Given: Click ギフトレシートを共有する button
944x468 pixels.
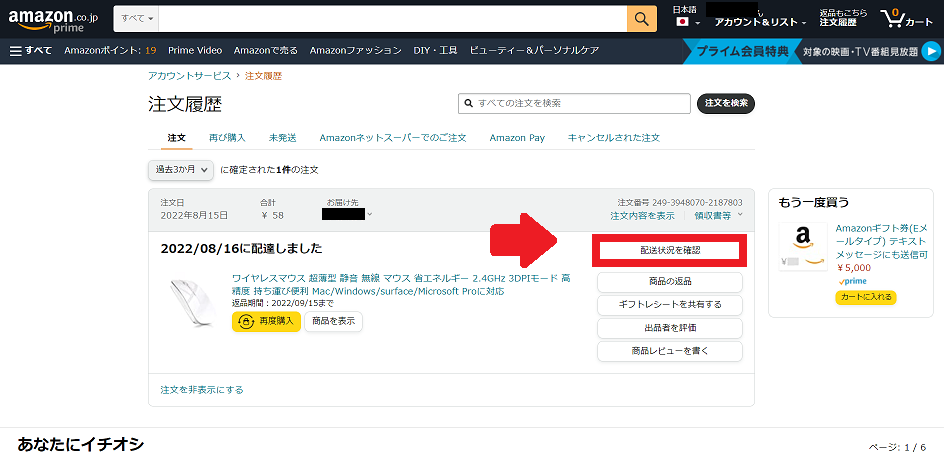Looking at the screenshot, I should [669, 305].
